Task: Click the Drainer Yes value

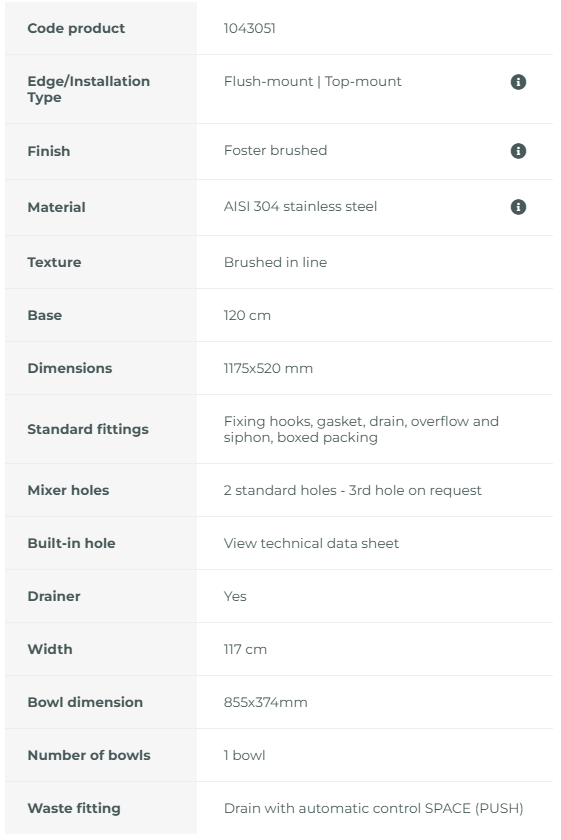Action: (x=235, y=596)
